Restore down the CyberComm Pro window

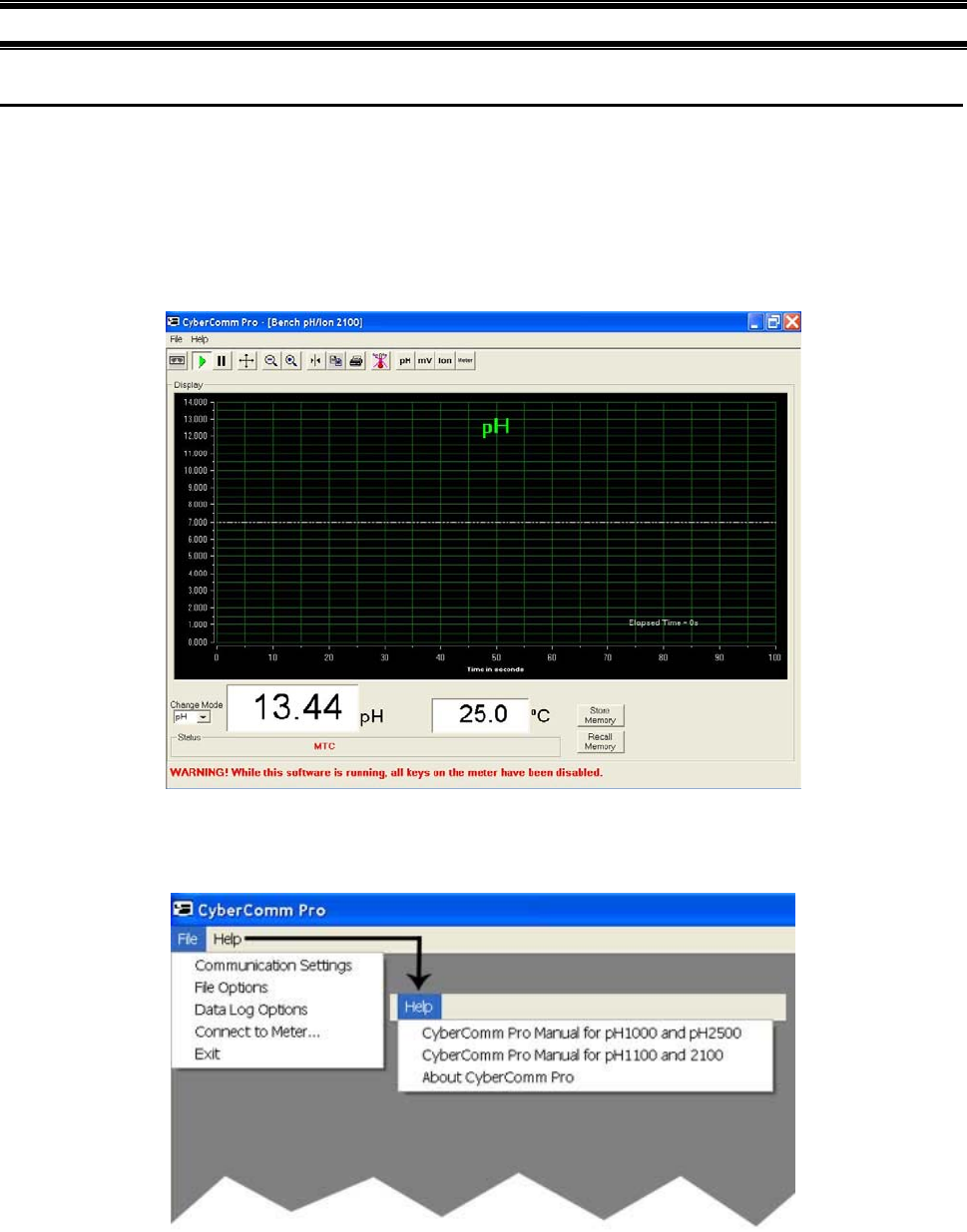pos(773,322)
